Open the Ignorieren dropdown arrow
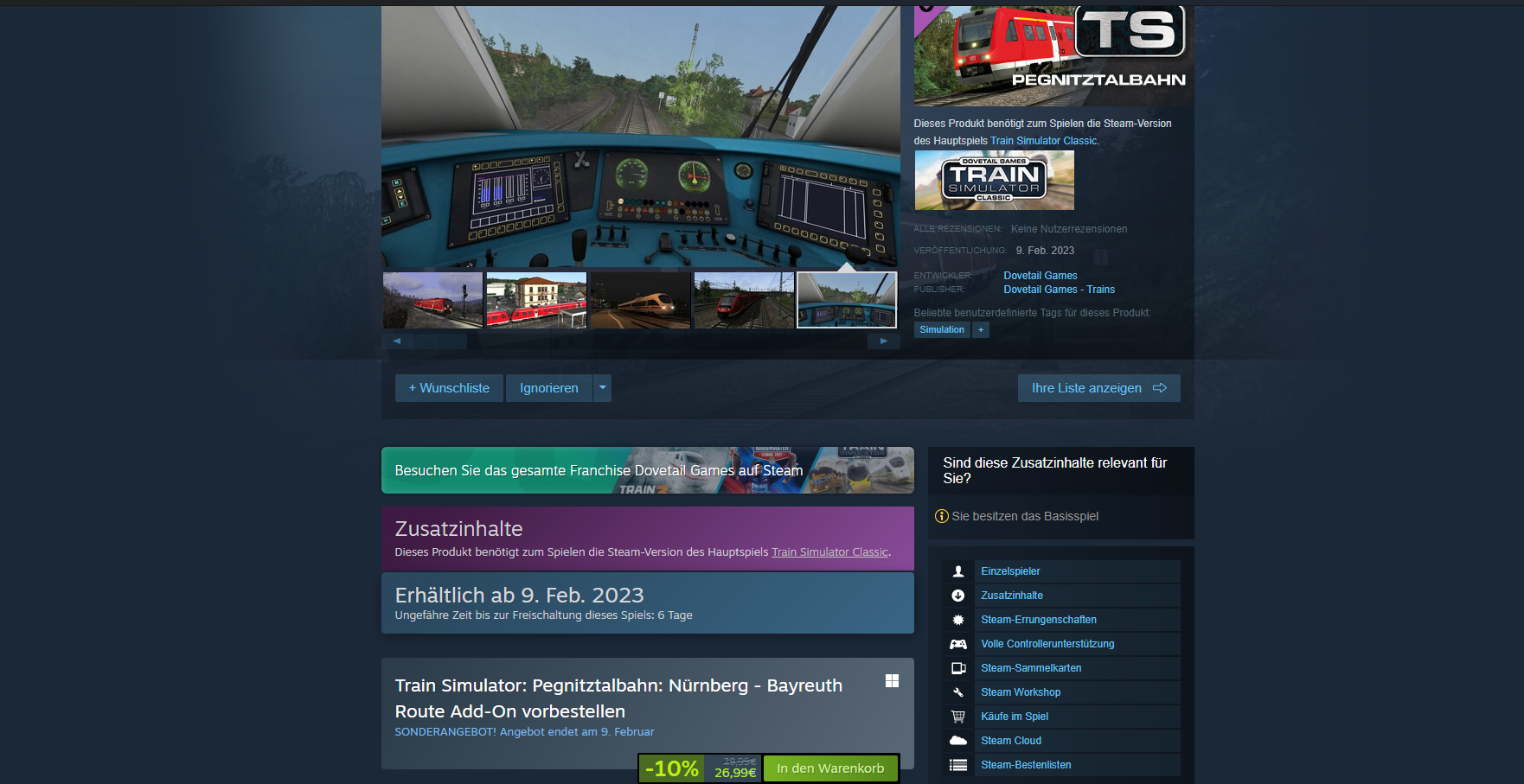Viewport: 1524px width, 784px height. pyautogui.click(x=602, y=388)
